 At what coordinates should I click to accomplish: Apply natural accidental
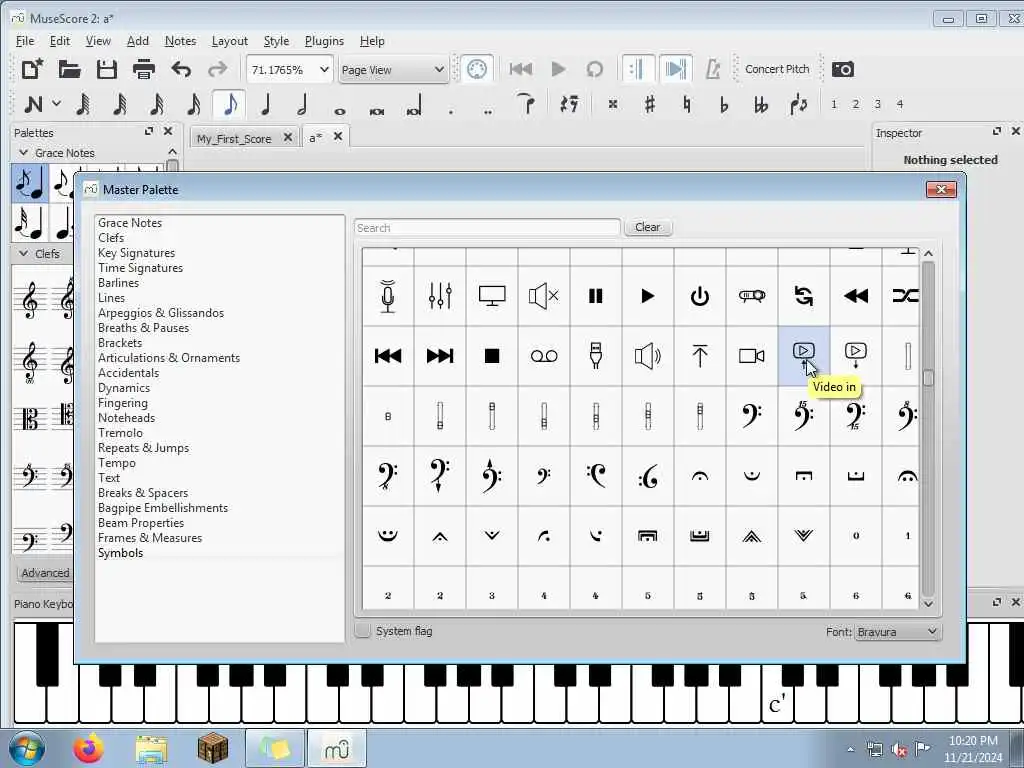tap(686, 104)
